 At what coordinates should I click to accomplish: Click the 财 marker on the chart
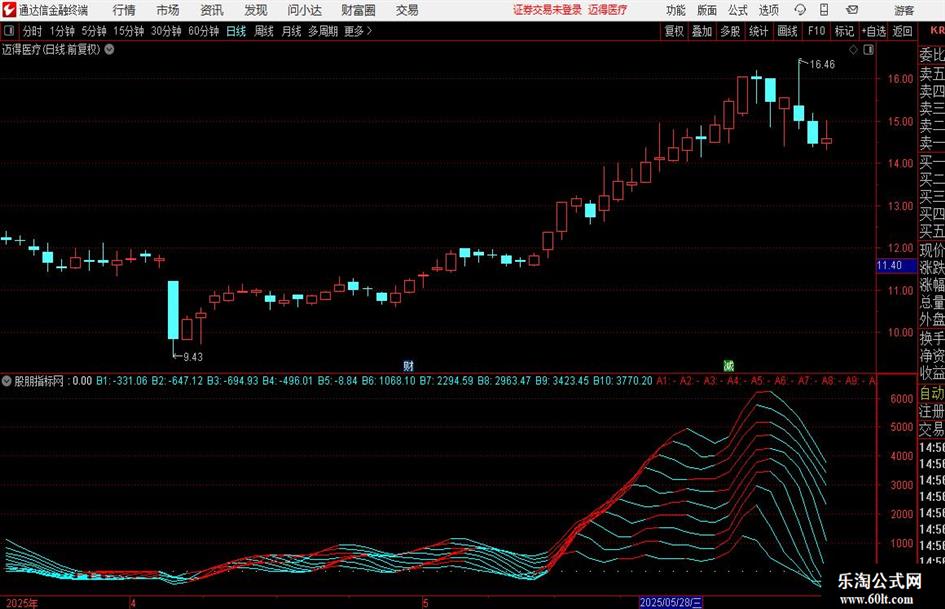point(408,365)
